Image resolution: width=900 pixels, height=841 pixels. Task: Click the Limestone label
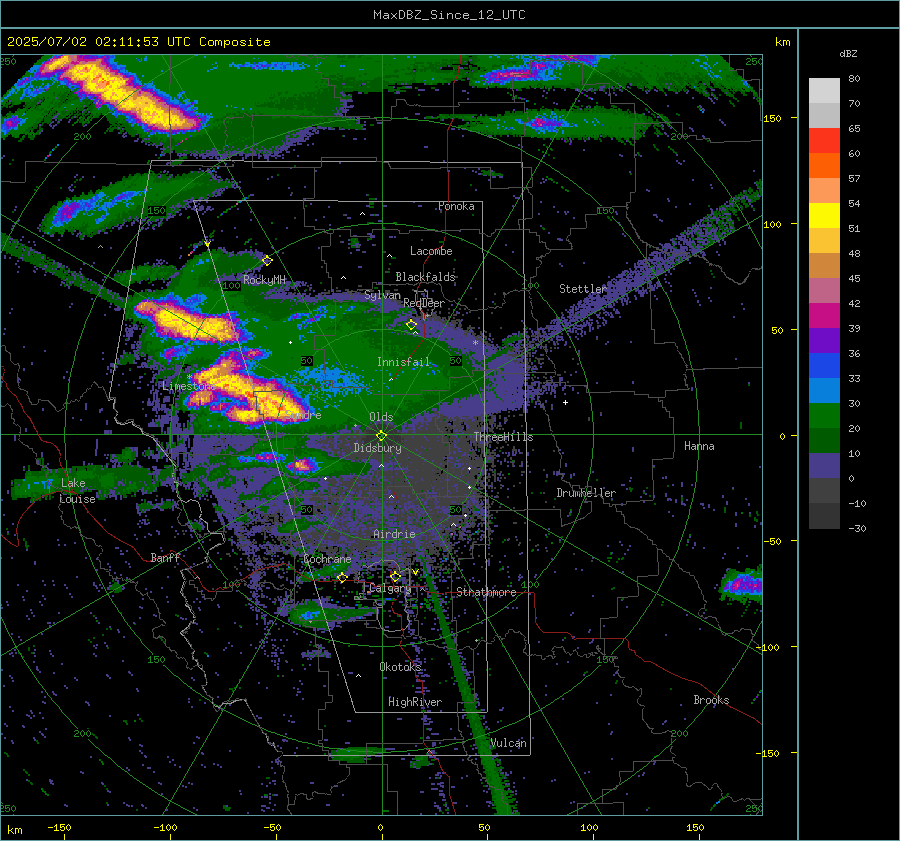(x=188, y=386)
